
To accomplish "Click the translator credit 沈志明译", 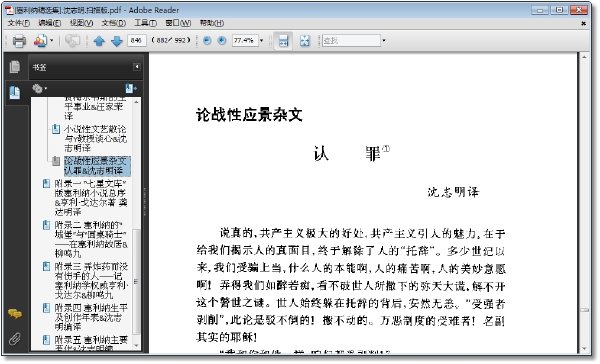I will [453, 192].
